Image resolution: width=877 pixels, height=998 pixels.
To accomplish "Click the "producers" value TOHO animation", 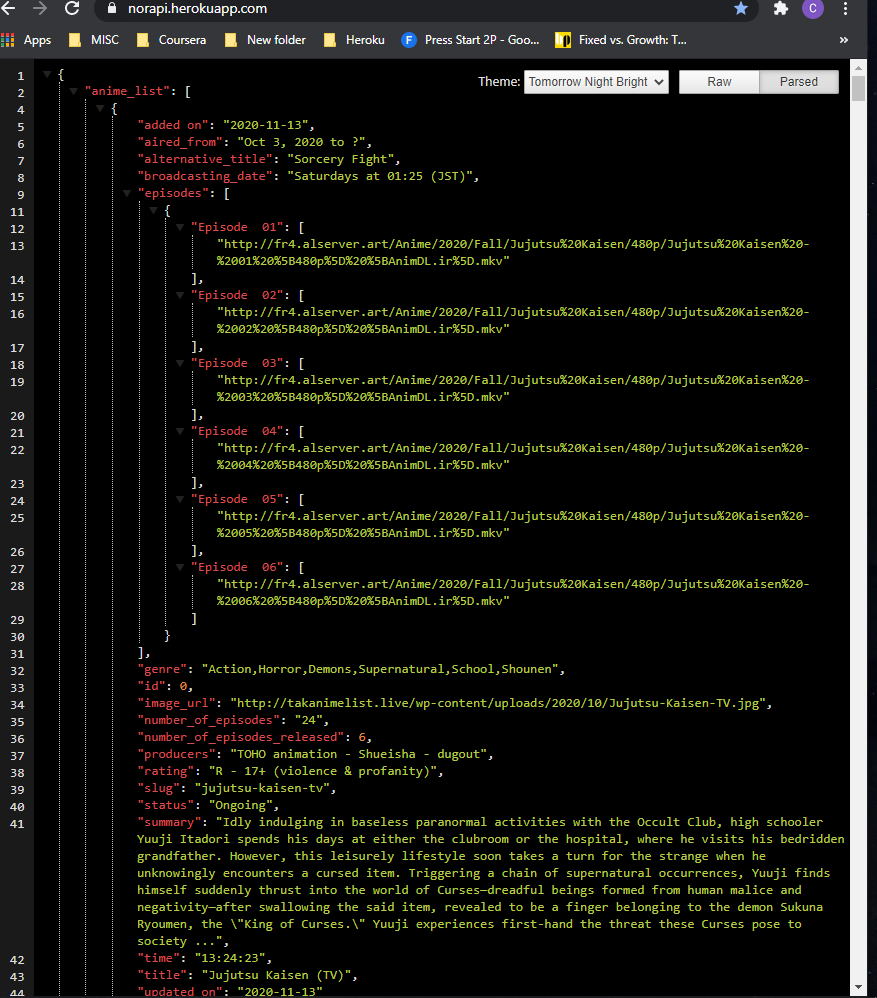I will pyautogui.click(x=358, y=754).
